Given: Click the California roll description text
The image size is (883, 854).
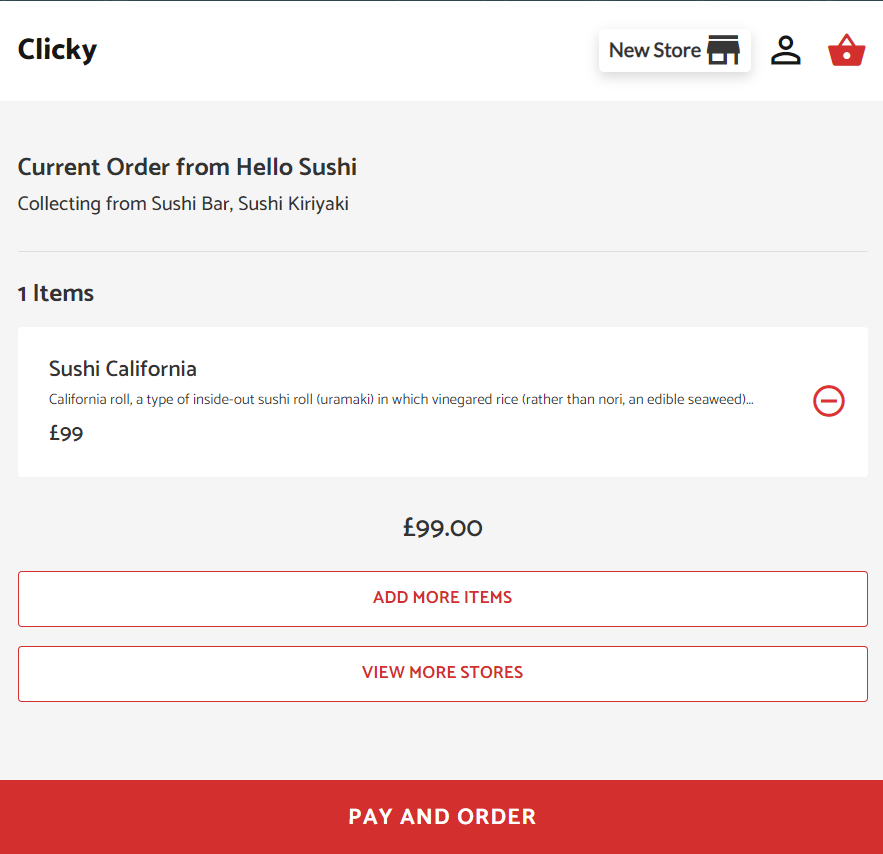Looking at the screenshot, I should click(x=401, y=399).
